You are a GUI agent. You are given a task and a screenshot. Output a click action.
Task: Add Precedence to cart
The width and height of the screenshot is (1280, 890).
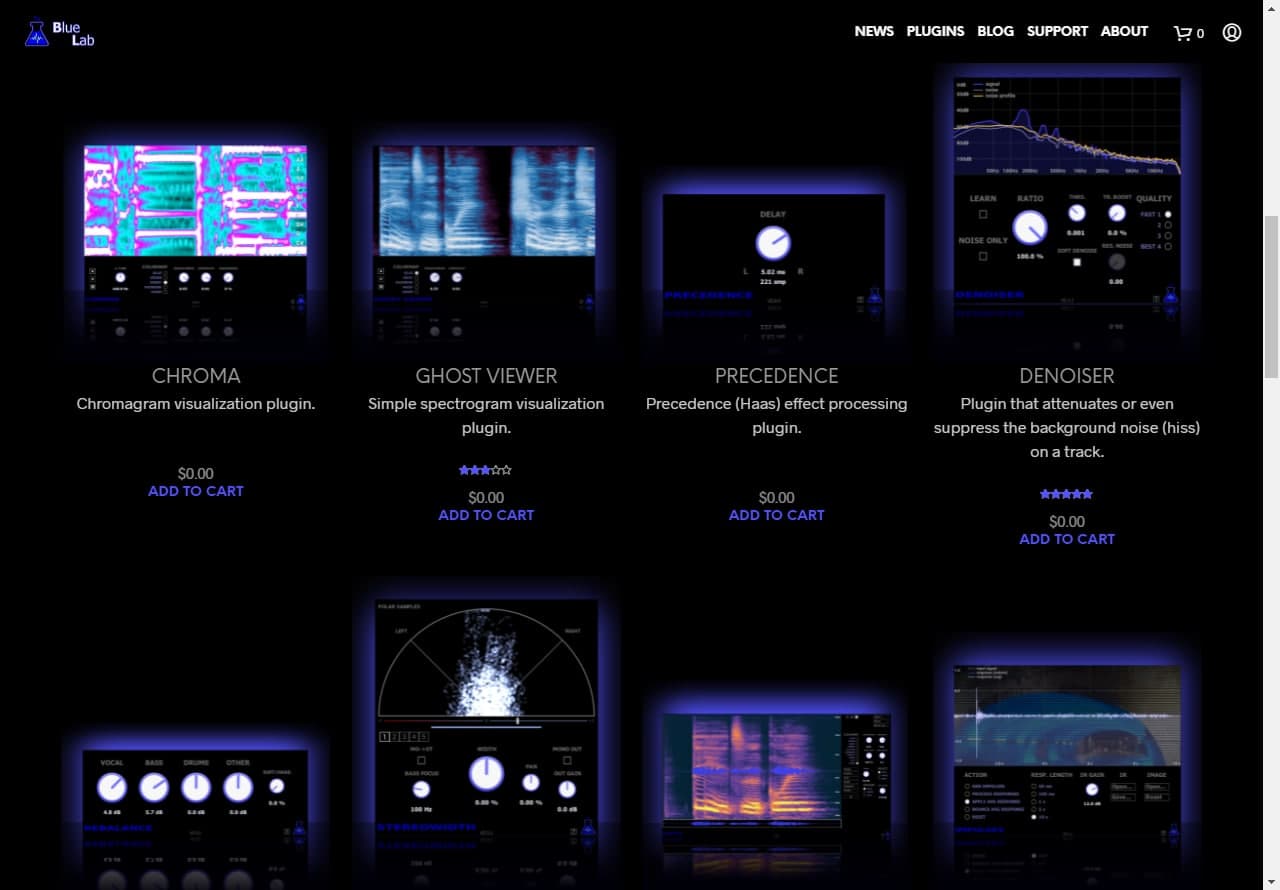coord(776,515)
